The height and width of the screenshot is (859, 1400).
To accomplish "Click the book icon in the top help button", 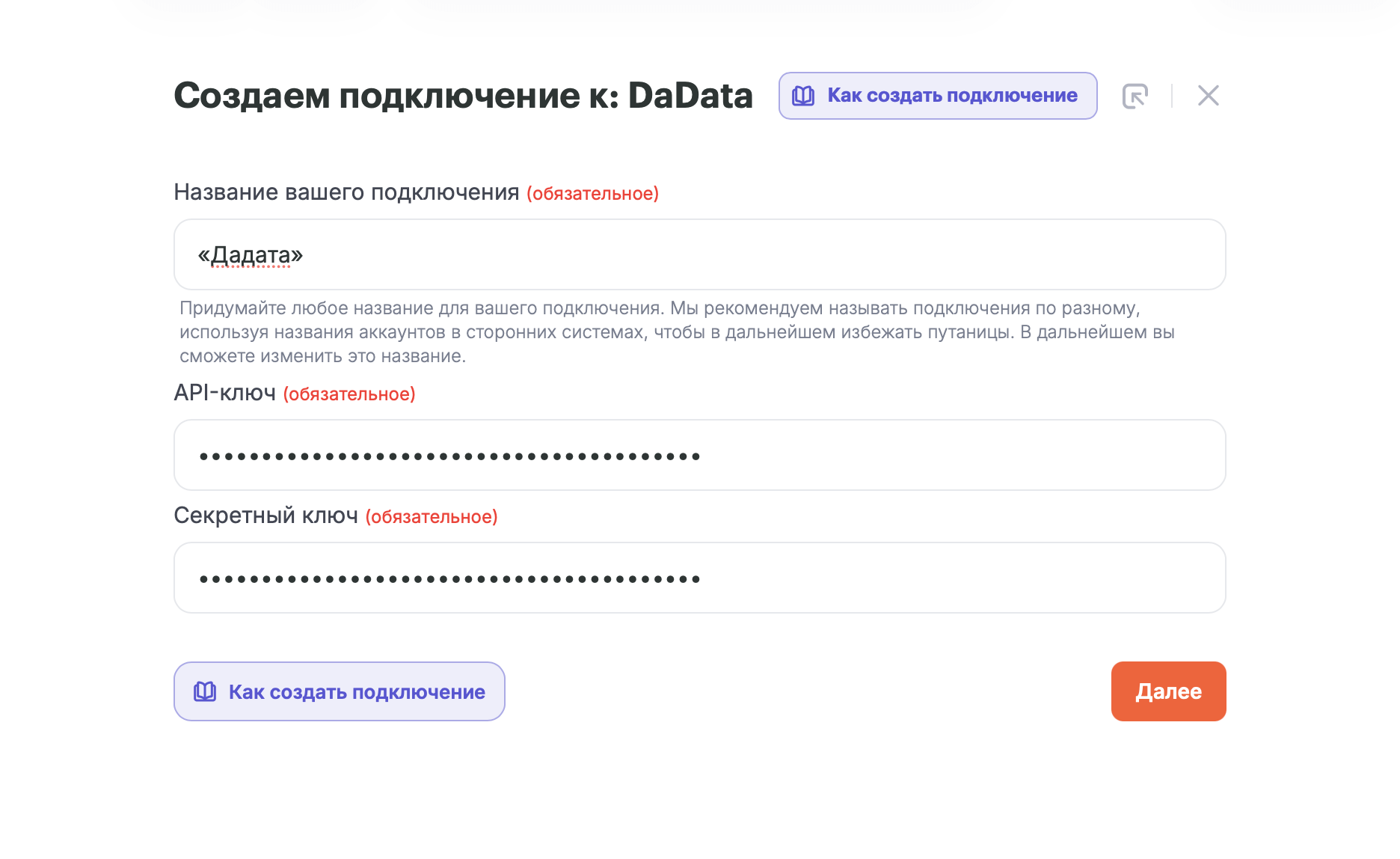I will (803, 96).
